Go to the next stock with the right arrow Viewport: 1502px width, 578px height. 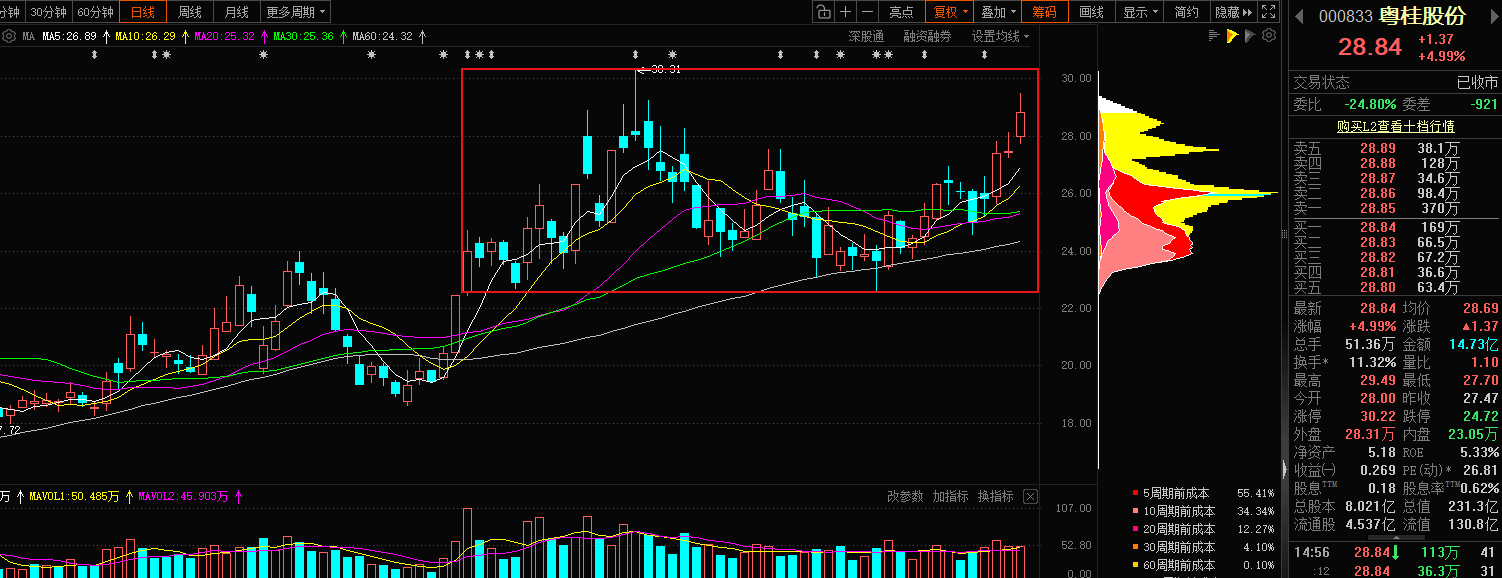pyautogui.click(x=1494, y=17)
